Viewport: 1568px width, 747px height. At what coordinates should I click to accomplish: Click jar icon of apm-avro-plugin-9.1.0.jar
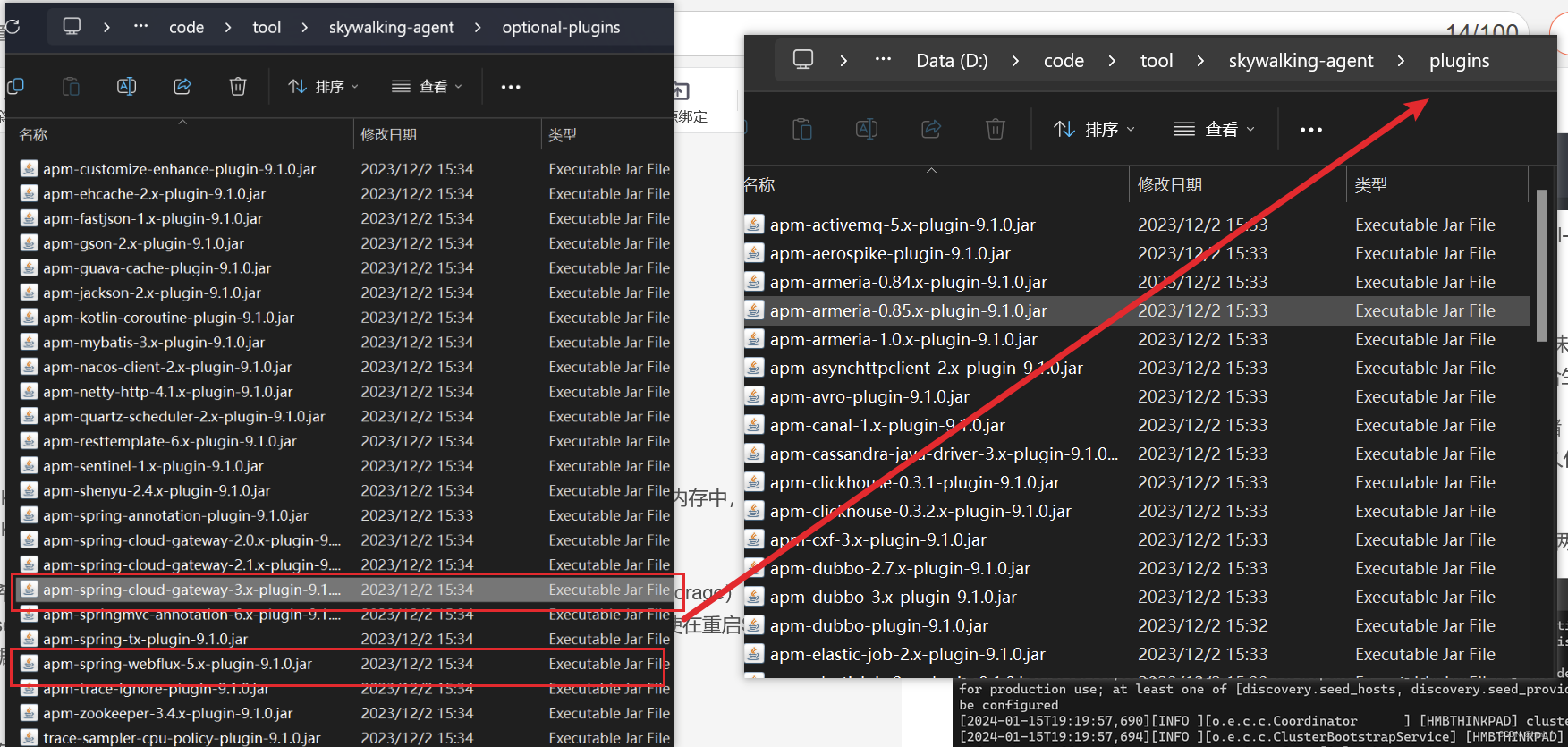[754, 396]
